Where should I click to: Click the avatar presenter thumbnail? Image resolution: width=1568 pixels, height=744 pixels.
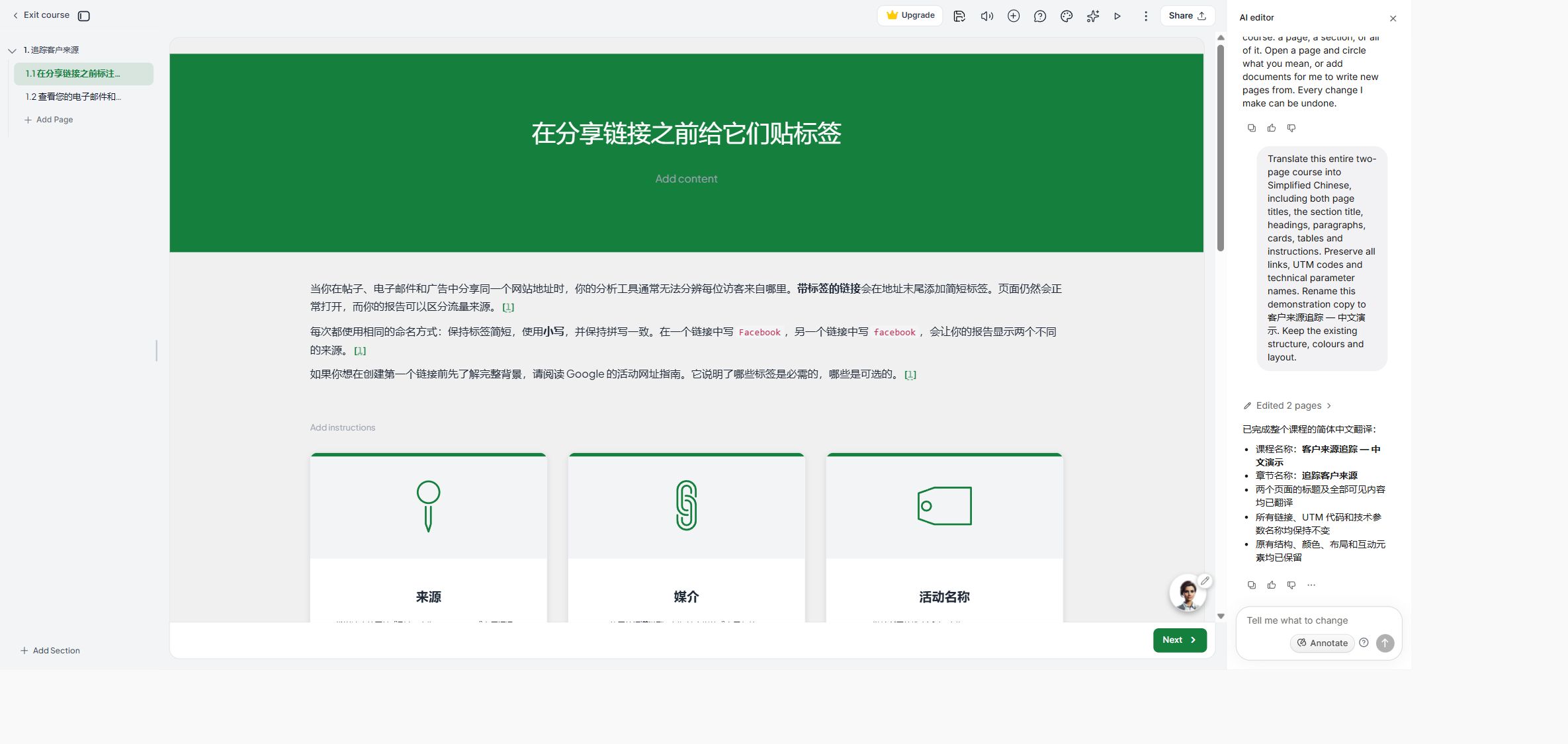(1188, 593)
